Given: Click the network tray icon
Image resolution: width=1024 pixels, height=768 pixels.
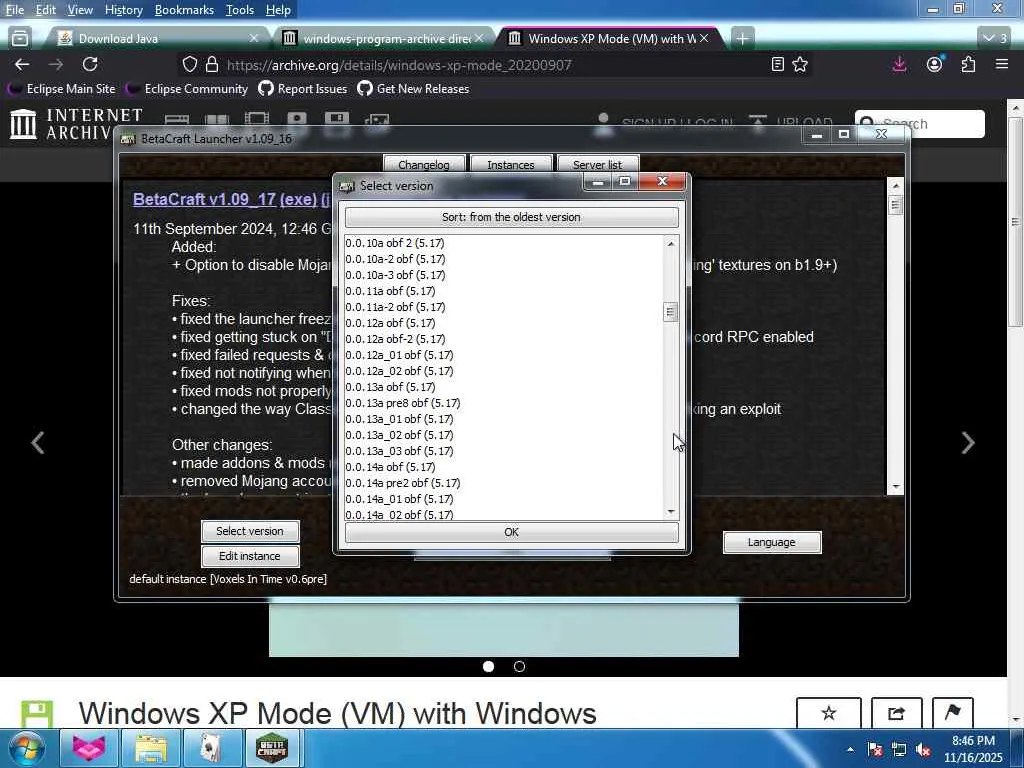Looking at the screenshot, I should point(899,750).
